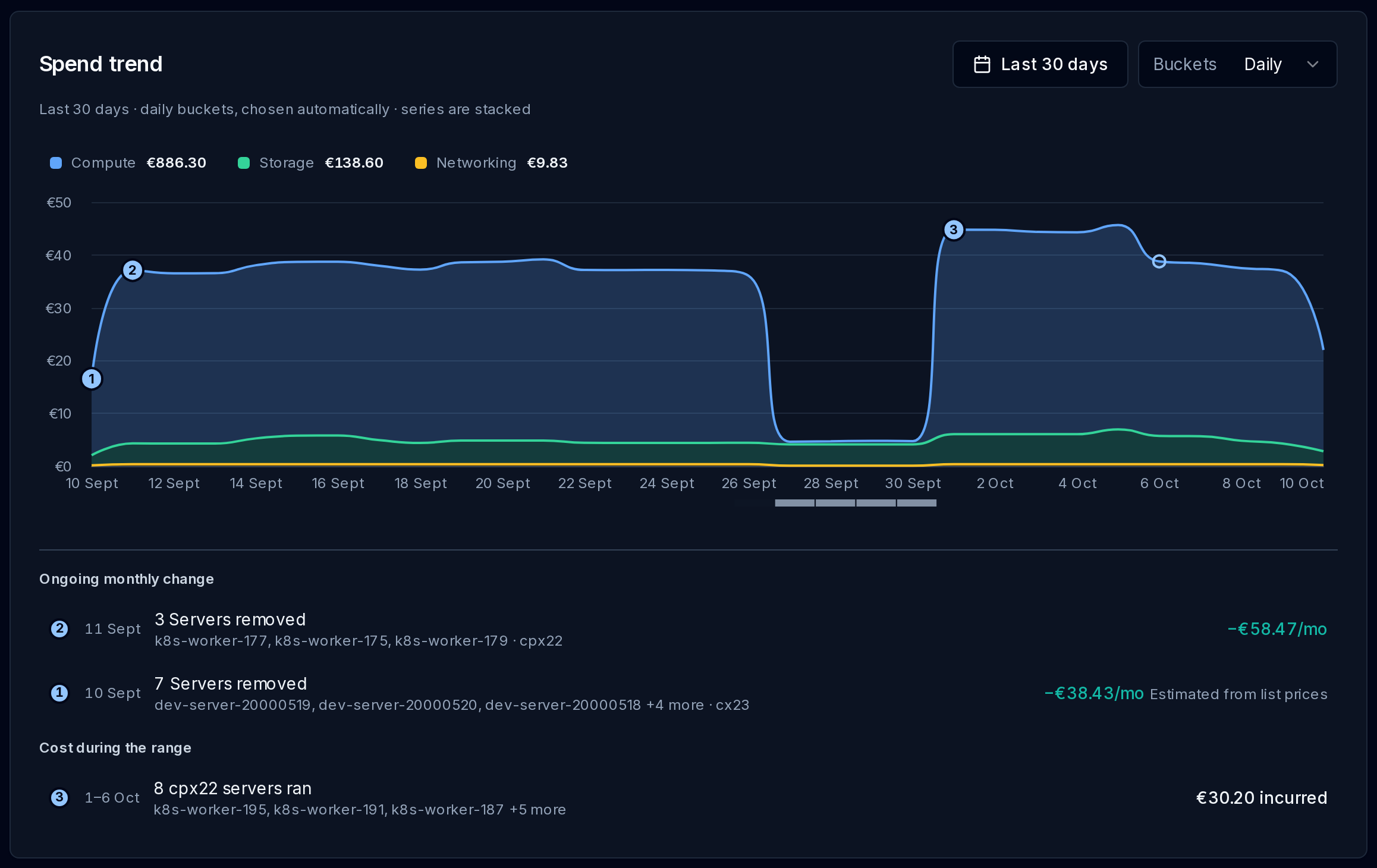Click the Storage total €138.60
This screenshot has height=868, width=1377.
pos(354,163)
